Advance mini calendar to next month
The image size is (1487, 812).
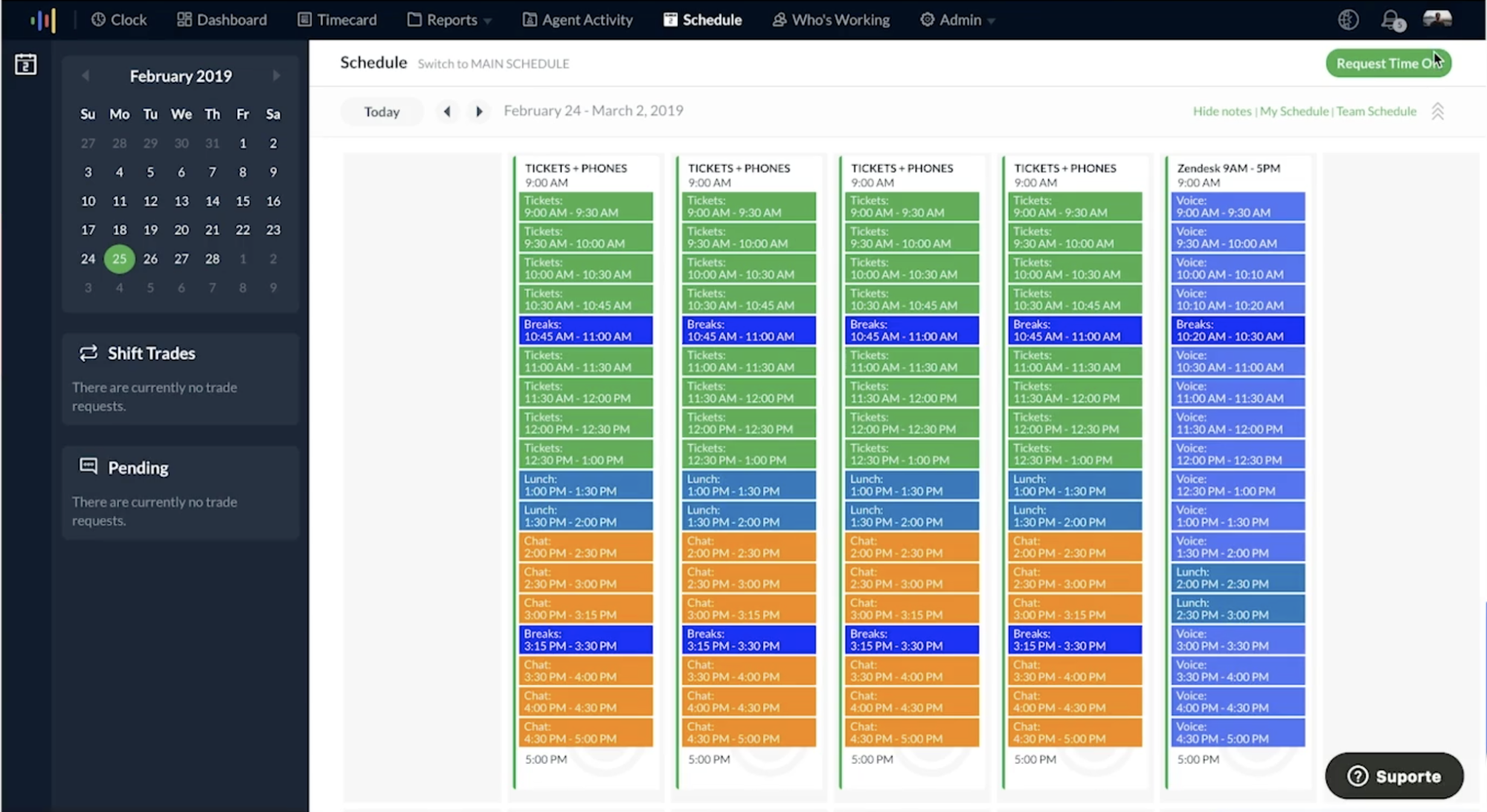click(276, 76)
